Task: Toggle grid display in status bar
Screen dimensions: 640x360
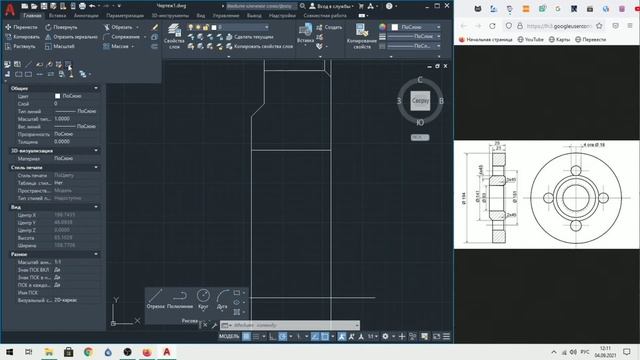Action: 246,337
